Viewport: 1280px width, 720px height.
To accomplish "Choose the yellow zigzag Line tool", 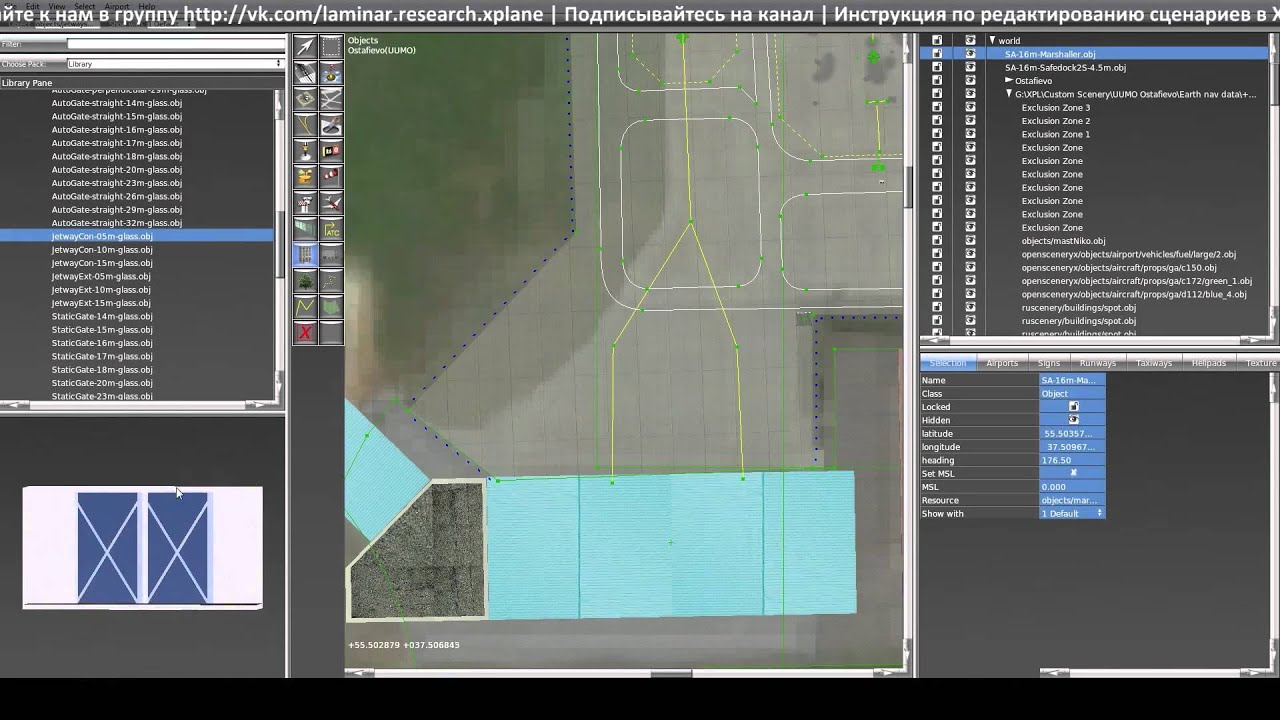I will coord(305,307).
